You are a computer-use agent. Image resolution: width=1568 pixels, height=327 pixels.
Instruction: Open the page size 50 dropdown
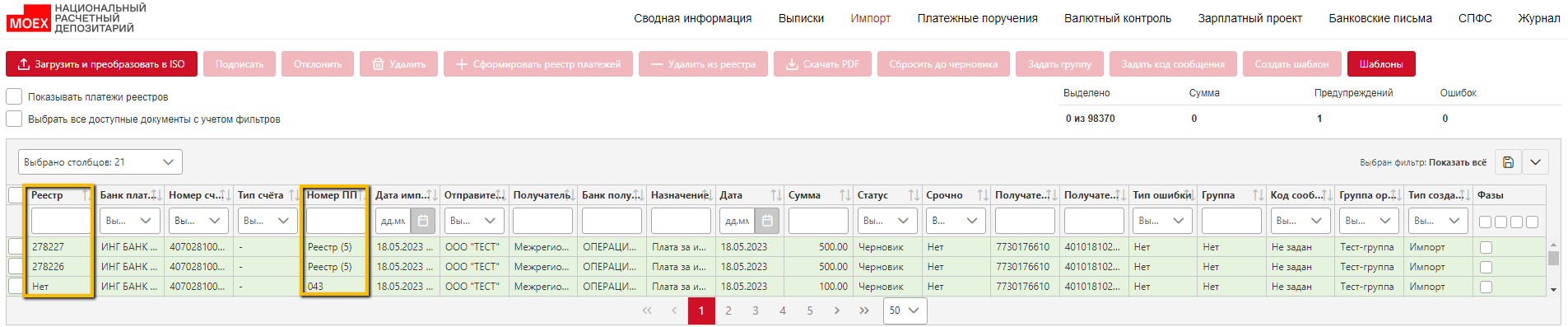905,311
